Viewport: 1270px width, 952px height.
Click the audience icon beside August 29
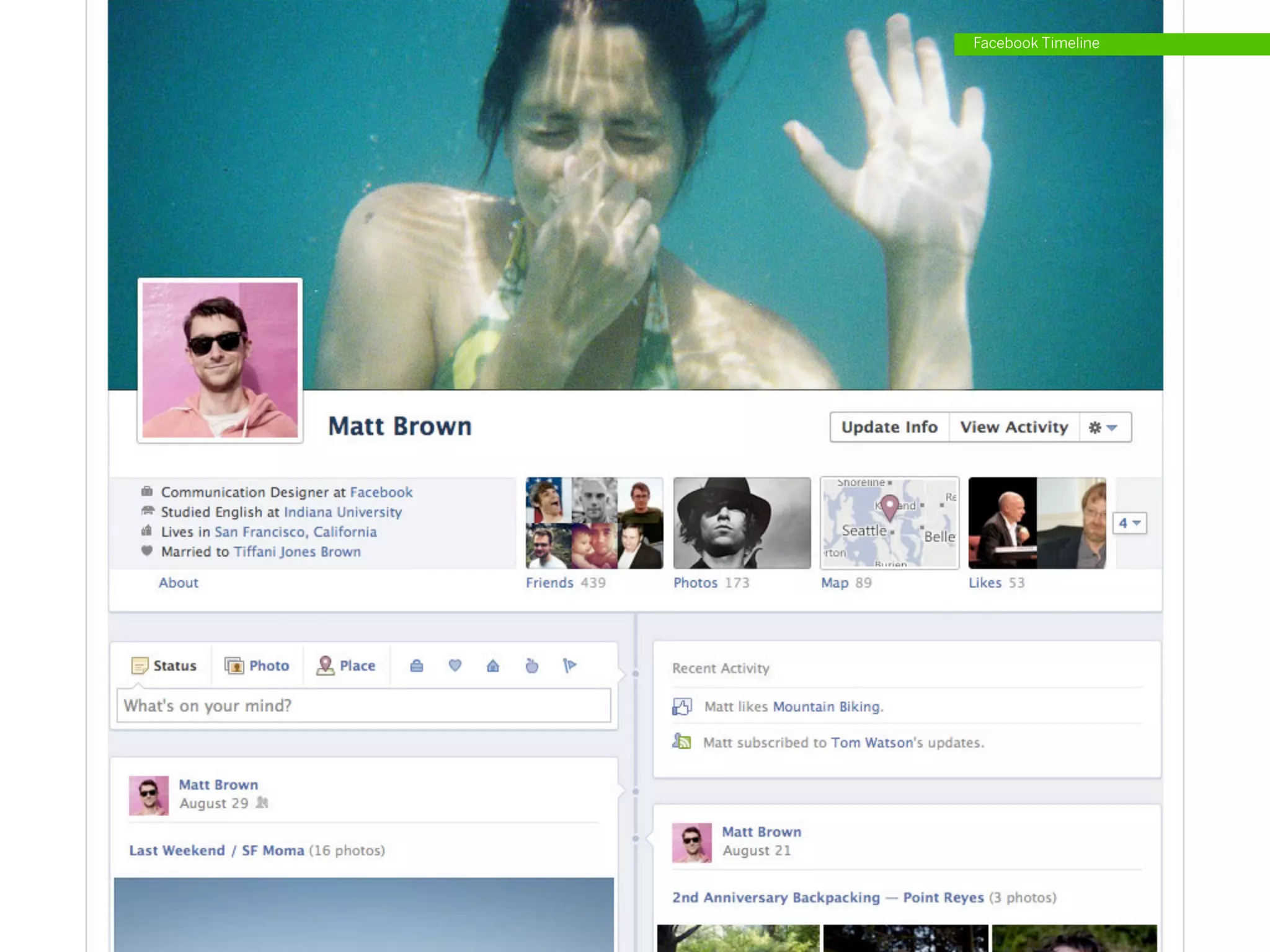[x=262, y=803]
